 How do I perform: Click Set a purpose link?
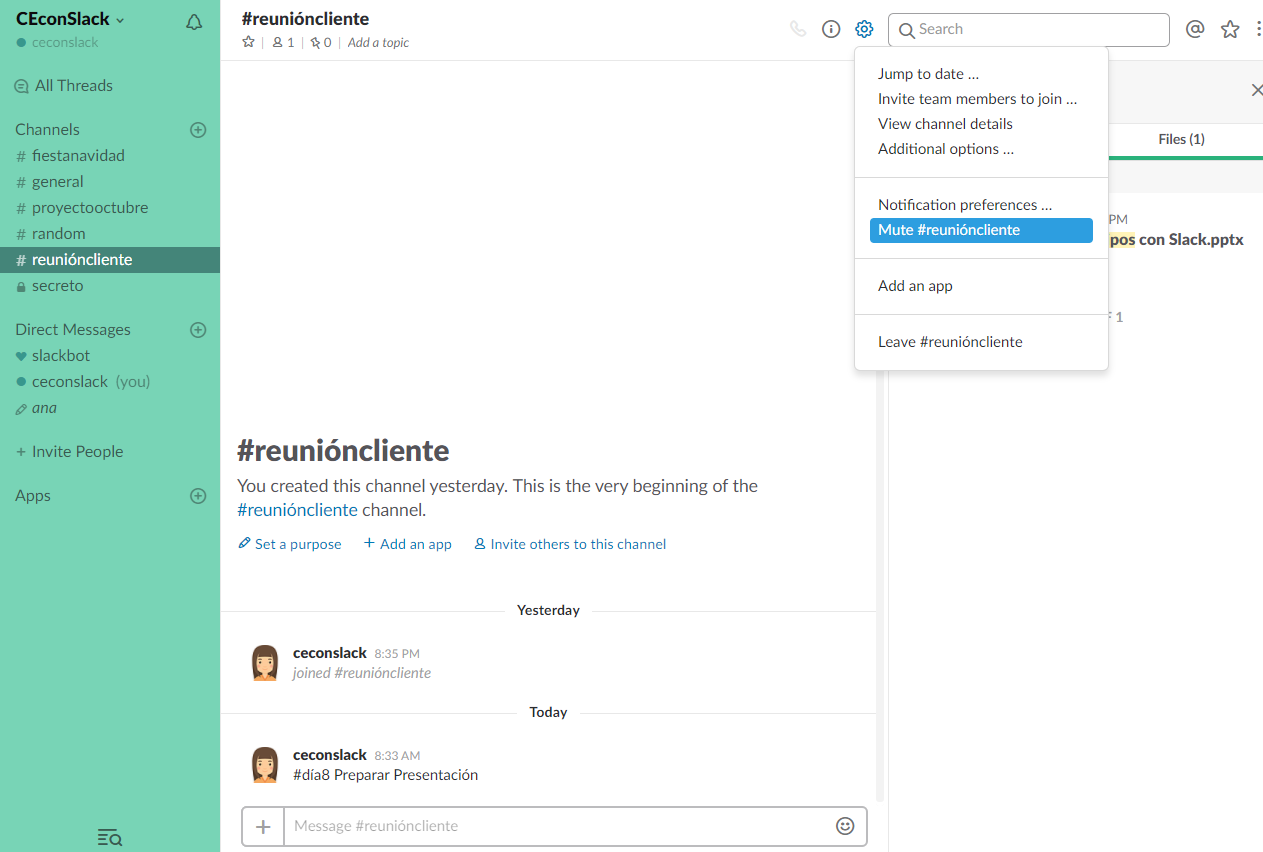tap(289, 544)
